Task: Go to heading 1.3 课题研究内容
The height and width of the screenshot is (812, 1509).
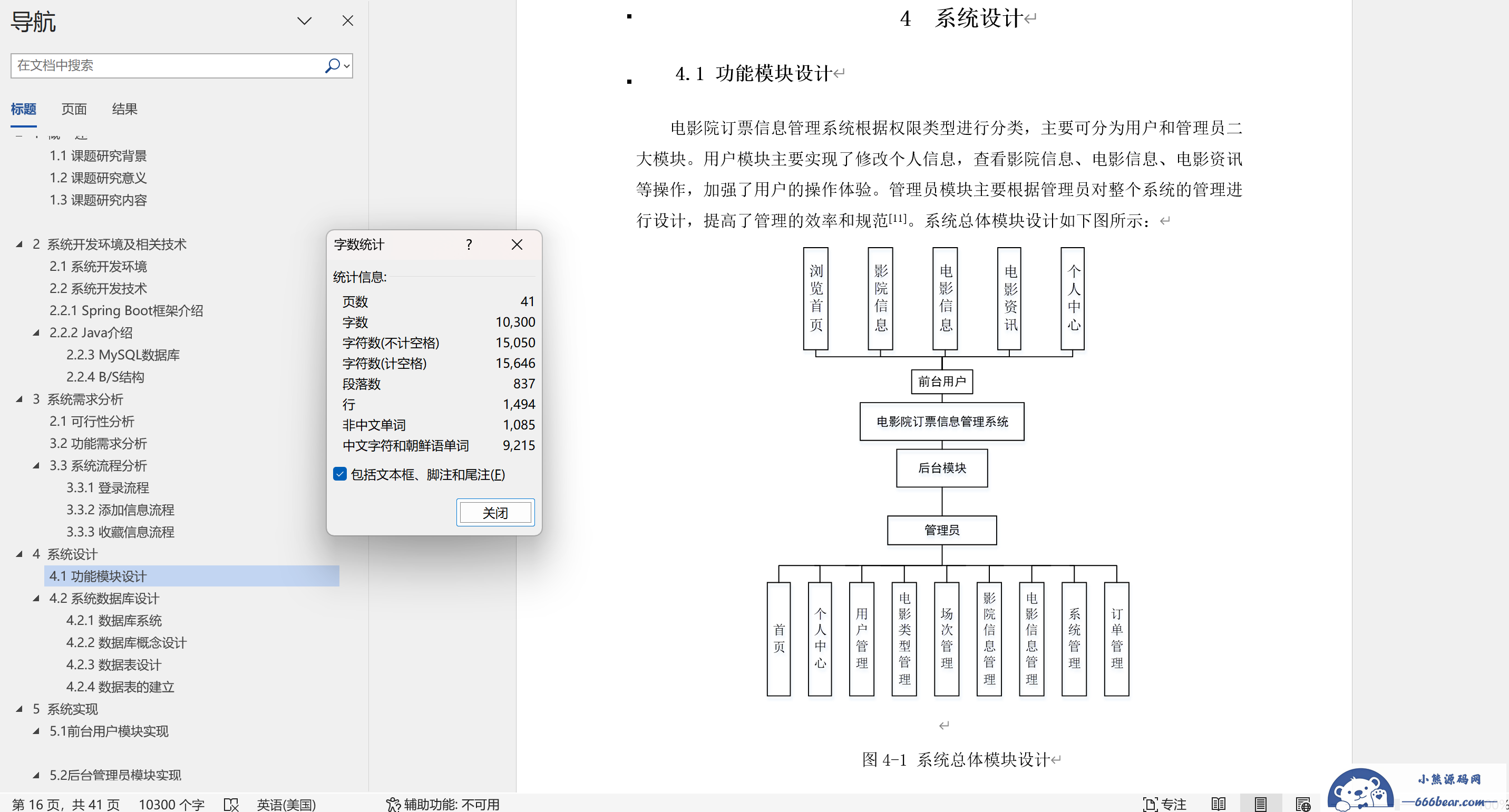Action: tap(98, 200)
